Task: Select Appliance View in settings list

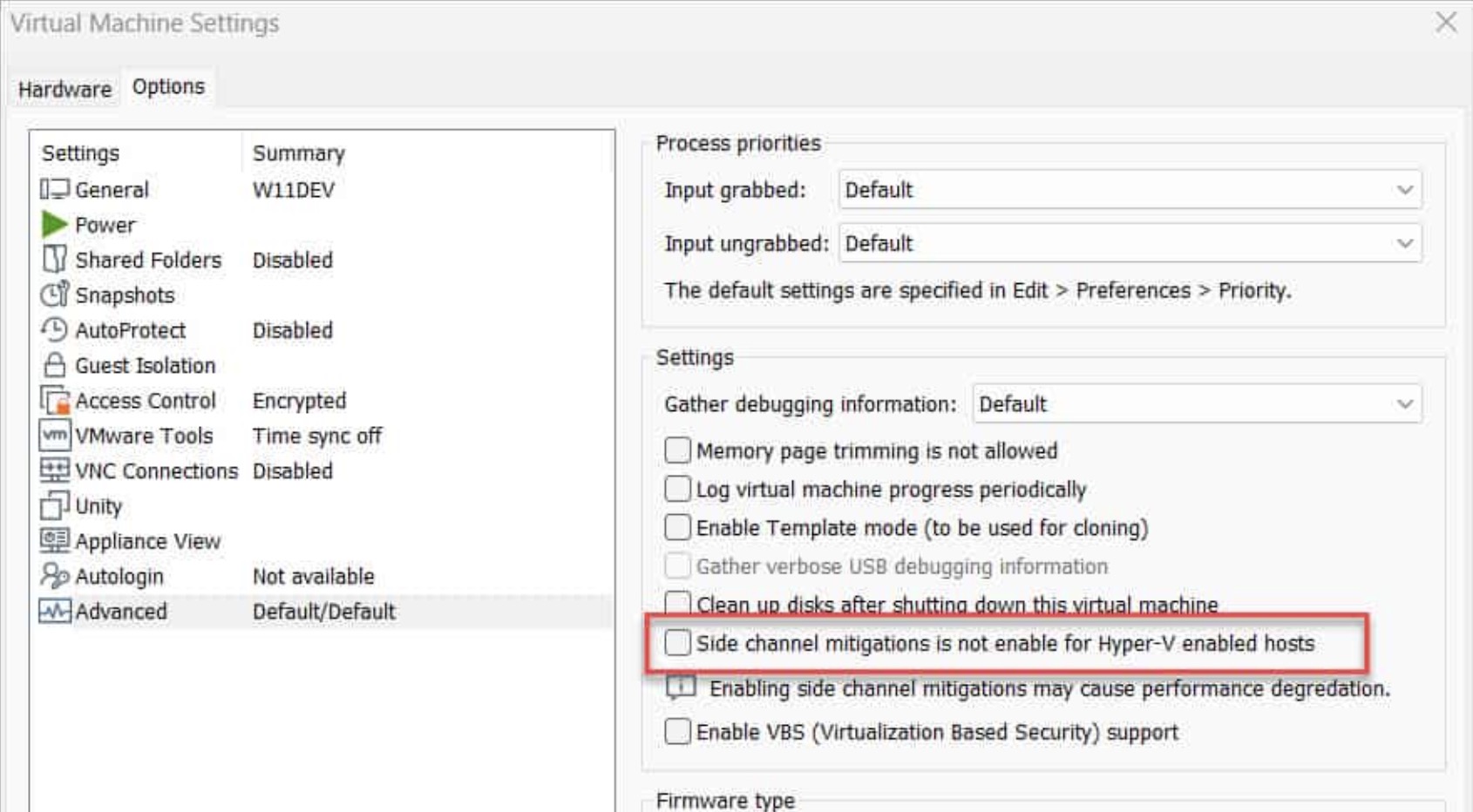Action: click(x=147, y=541)
